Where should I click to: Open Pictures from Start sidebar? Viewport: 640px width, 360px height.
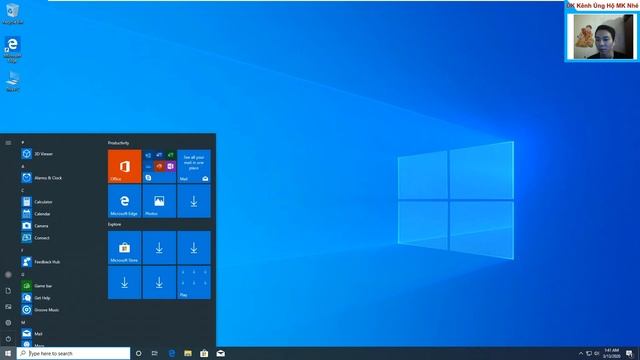coord(8,307)
